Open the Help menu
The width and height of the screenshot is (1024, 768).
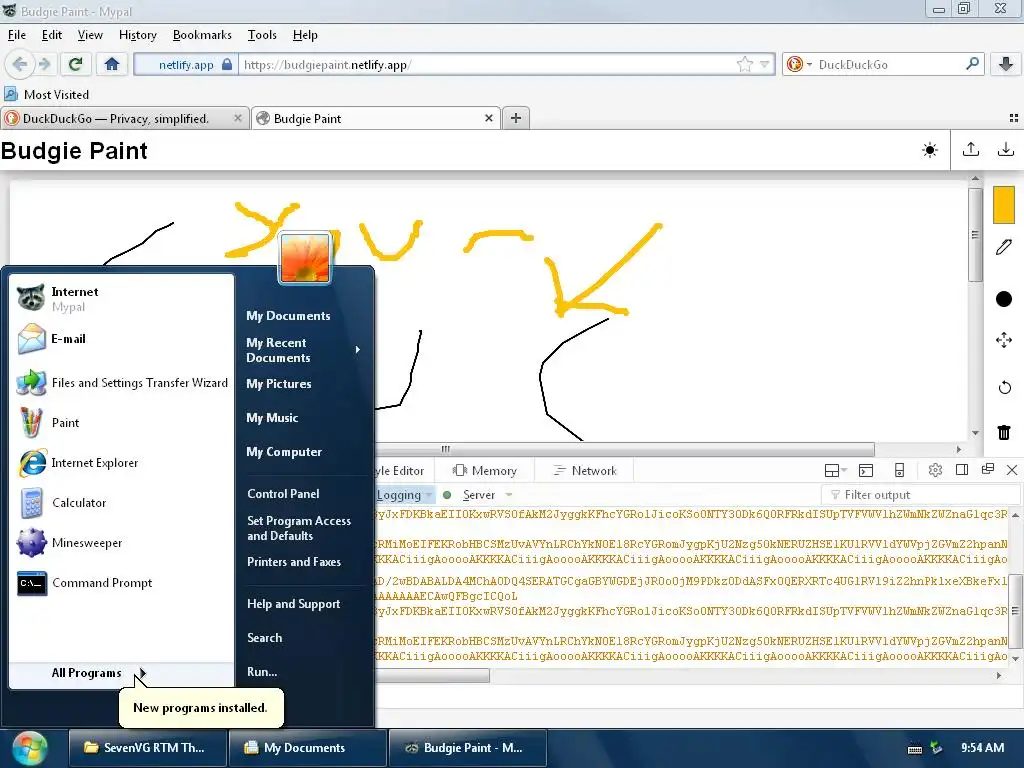tap(305, 35)
